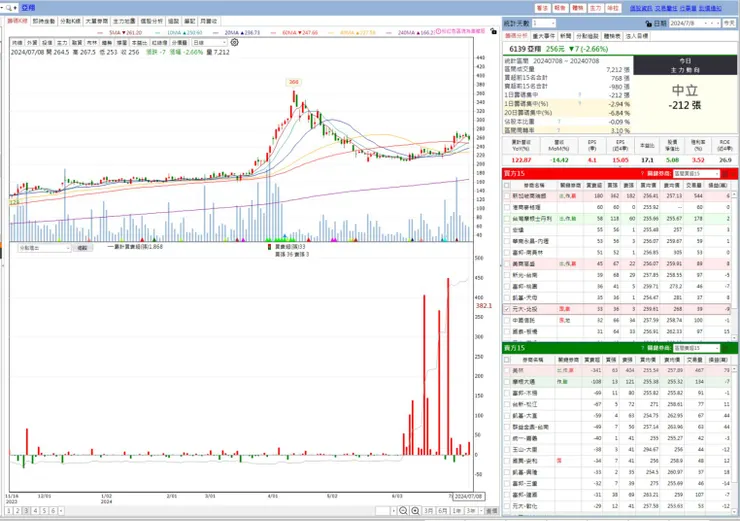
Task: Check the 美商高盛 broker row checkbox
Action: 507,264
